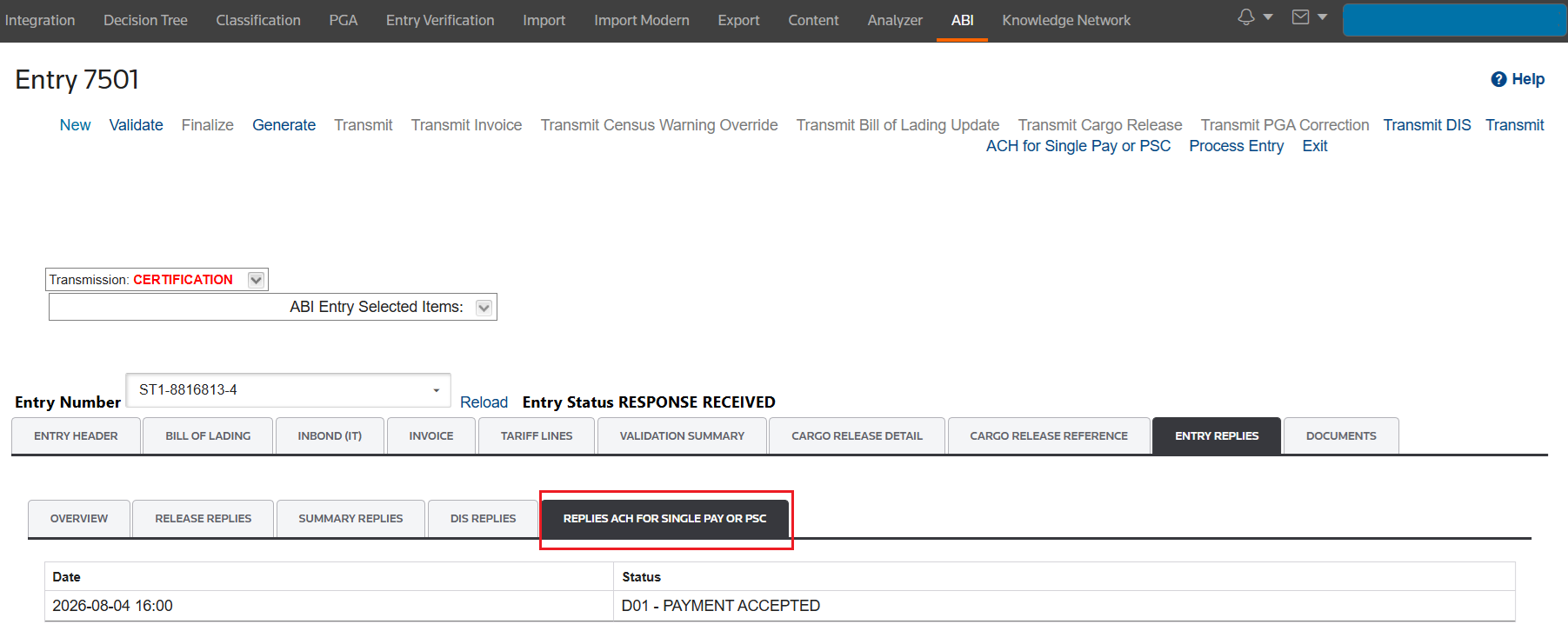Click the Generate link
This screenshot has width=1568, height=631.
pos(284,125)
